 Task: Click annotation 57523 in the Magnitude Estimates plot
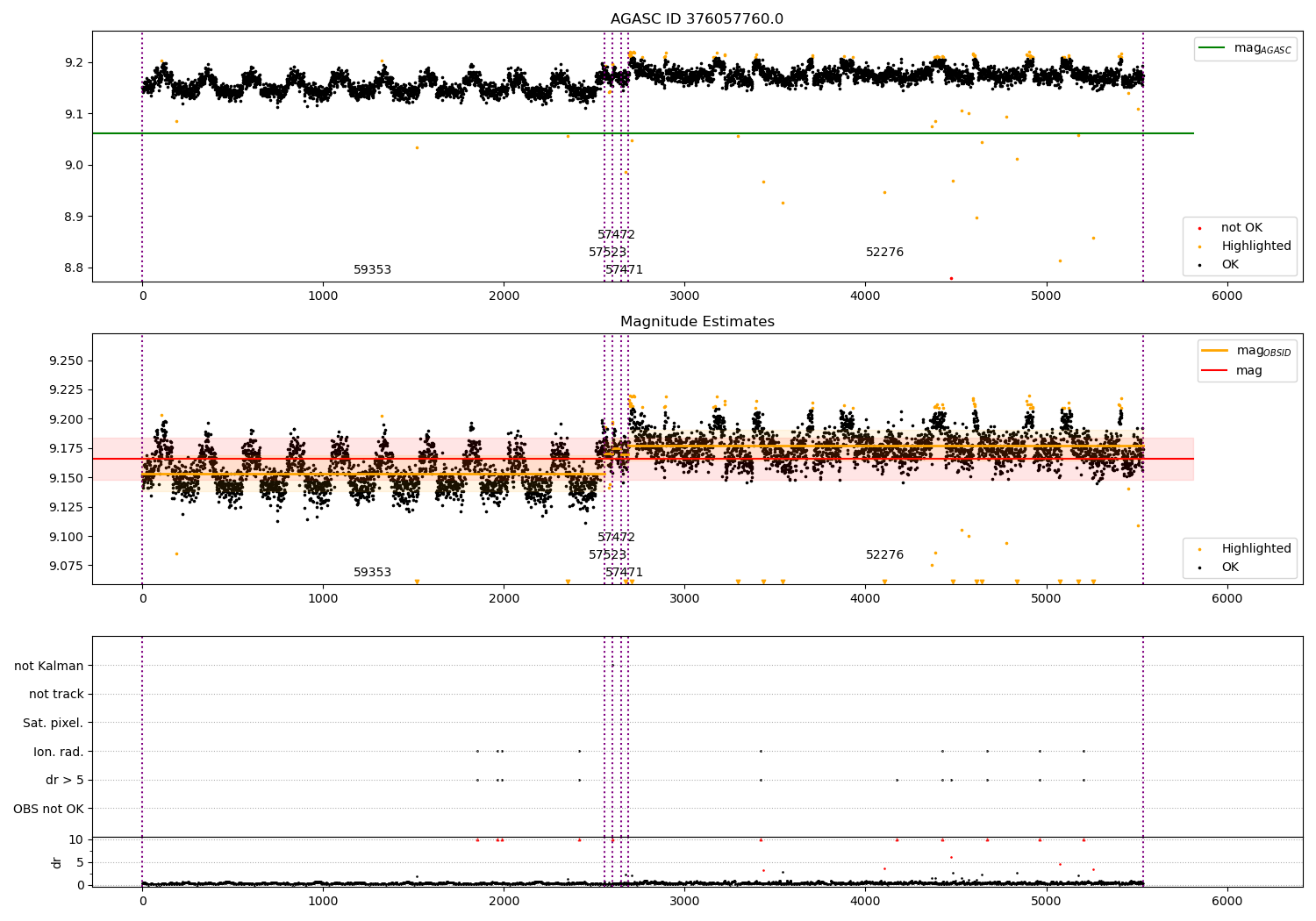[608, 555]
